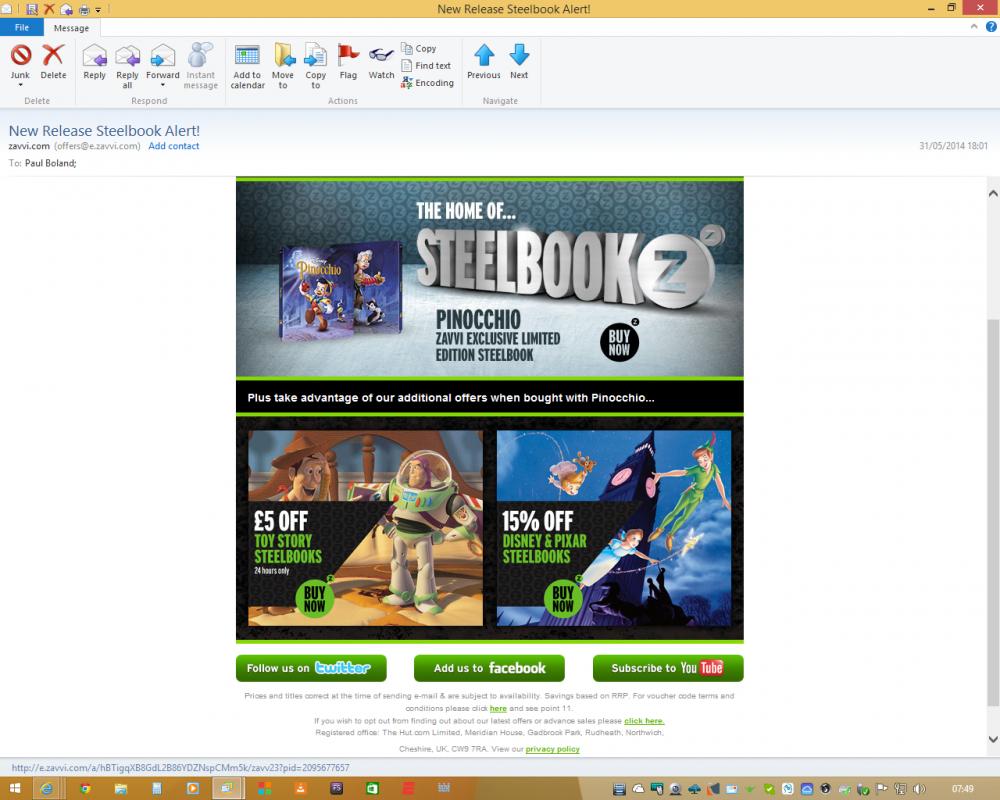Viewport: 1000px width, 800px height.
Task: Click Copy in the Actions group
Action: (x=419, y=48)
